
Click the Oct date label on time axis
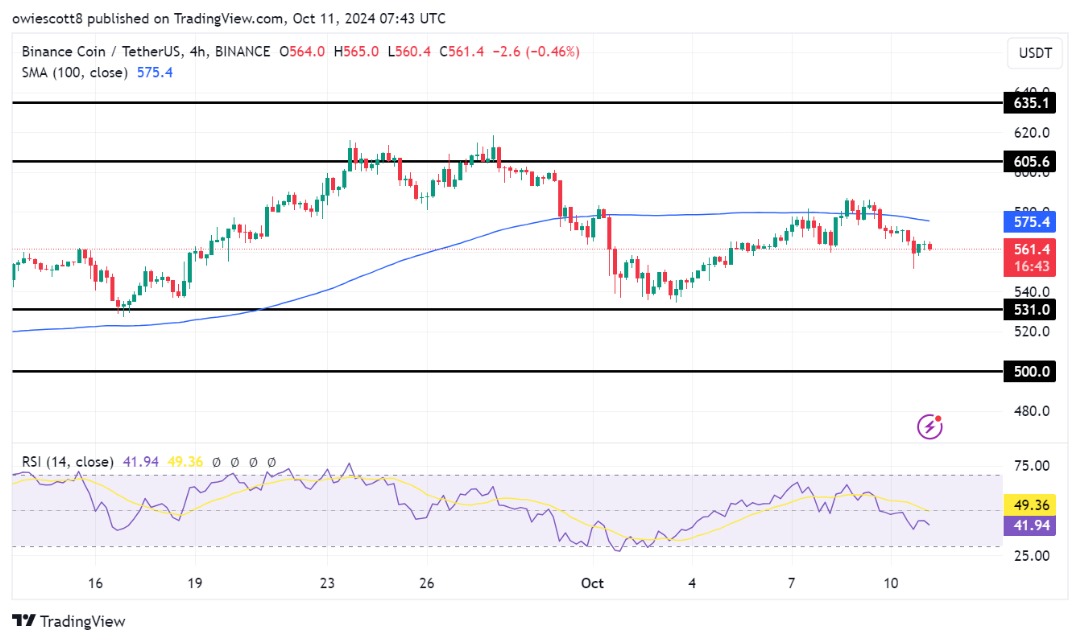pos(592,583)
